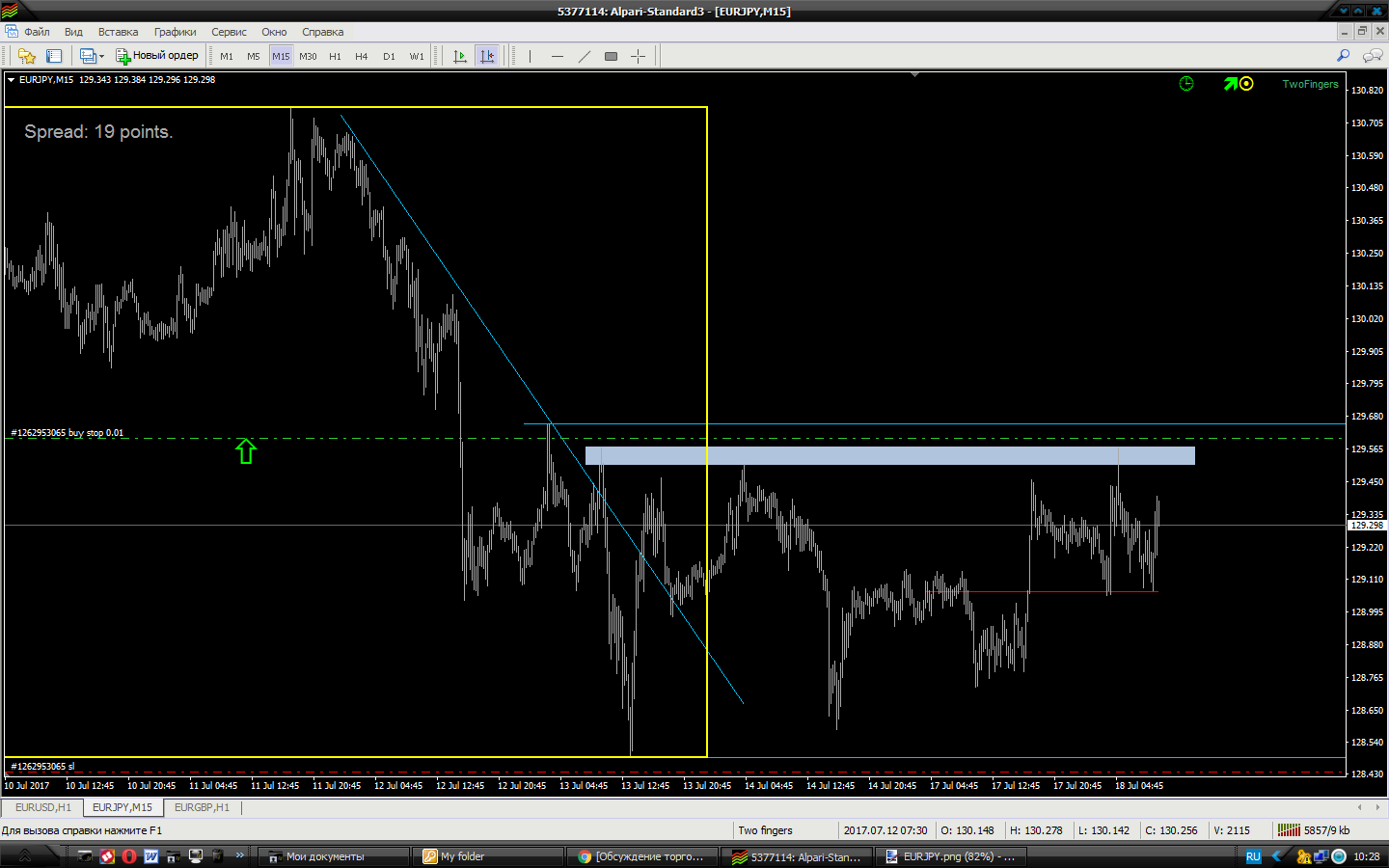Image resolution: width=1389 pixels, height=868 pixels.
Task: Open the Вид menu
Action: [73, 32]
